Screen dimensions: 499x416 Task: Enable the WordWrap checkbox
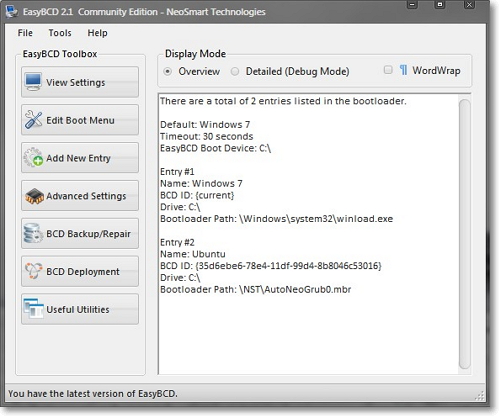coord(388,70)
